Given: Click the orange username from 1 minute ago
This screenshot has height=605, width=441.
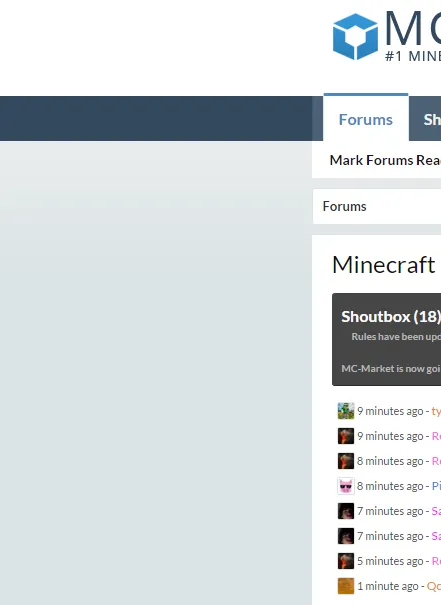Looking at the screenshot, I should 434,586.
